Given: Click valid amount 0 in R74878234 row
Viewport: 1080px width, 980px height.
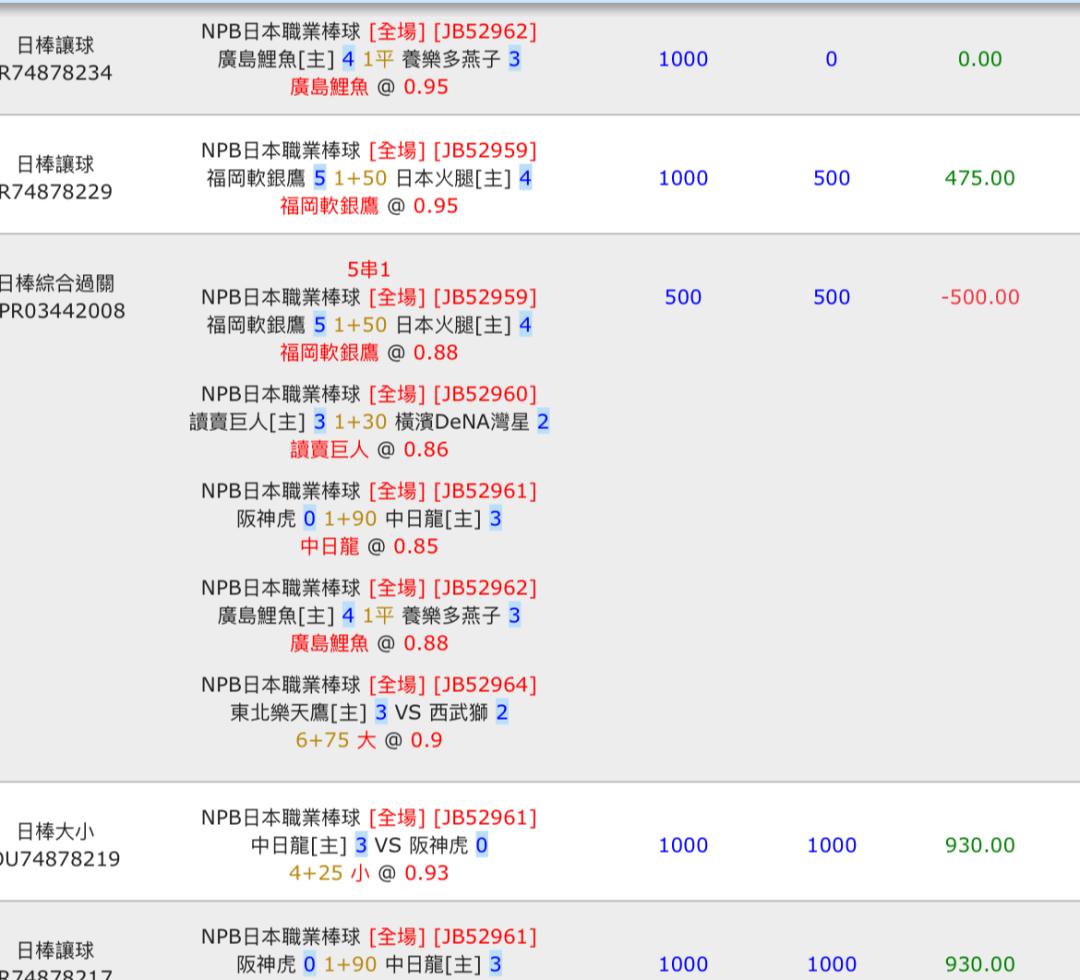Looking at the screenshot, I should 831,59.
